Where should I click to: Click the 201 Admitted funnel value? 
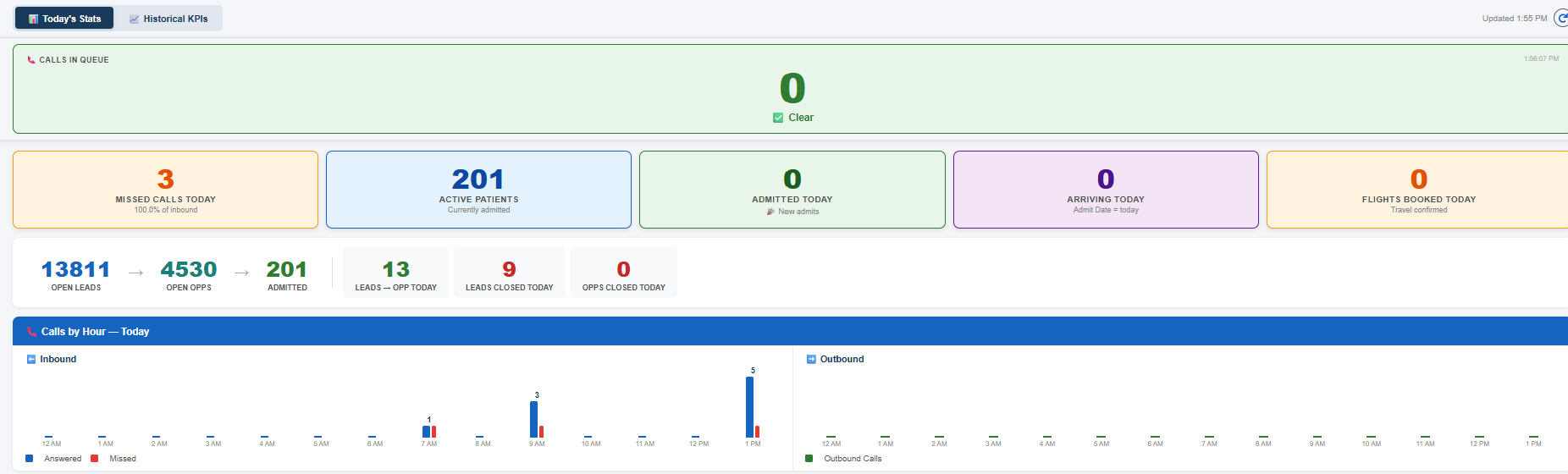point(287,269)
